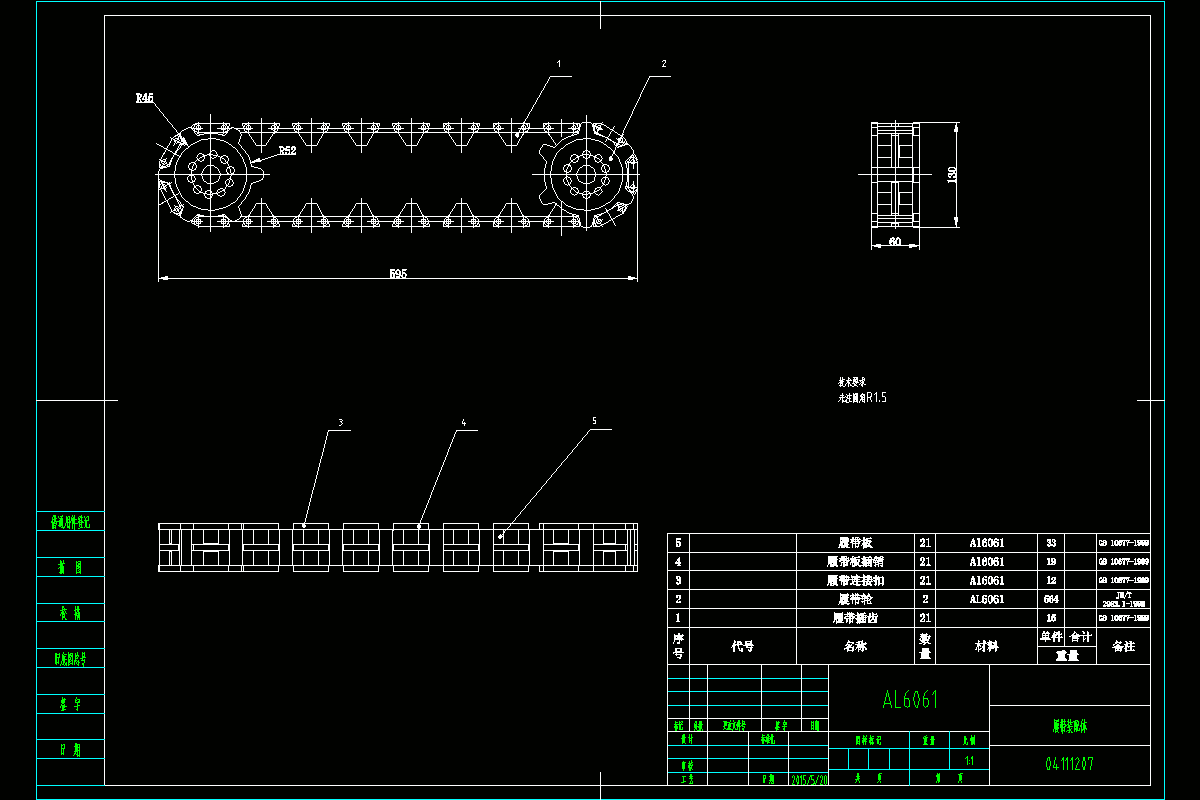Select part name 履带轮 in parts list
The width and height of the screenshot is (1200, 800).
click(x=855, y=599)
